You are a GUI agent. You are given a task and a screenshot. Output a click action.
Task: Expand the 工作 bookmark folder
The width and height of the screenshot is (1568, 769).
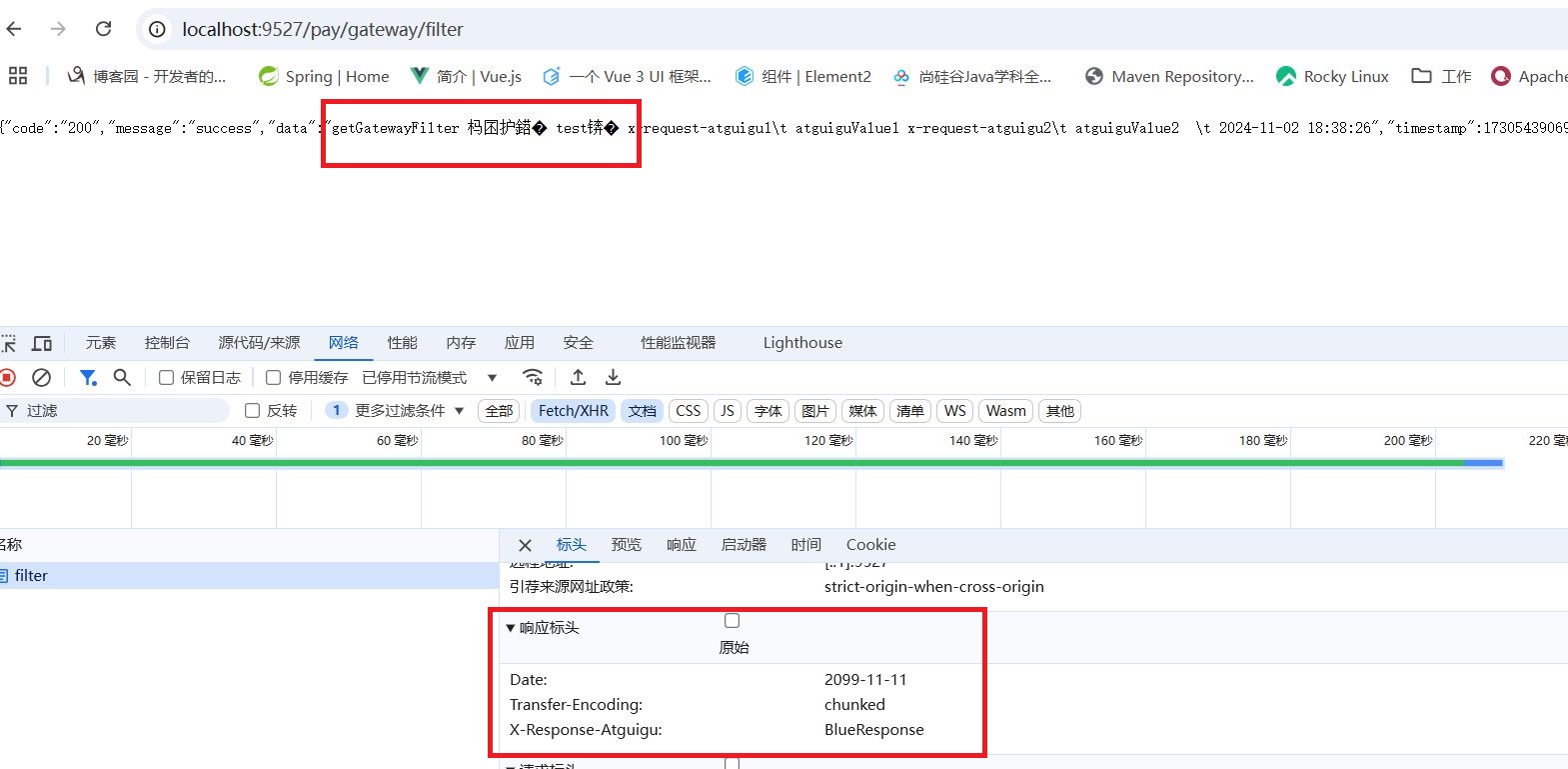[x=1441, y=76]
